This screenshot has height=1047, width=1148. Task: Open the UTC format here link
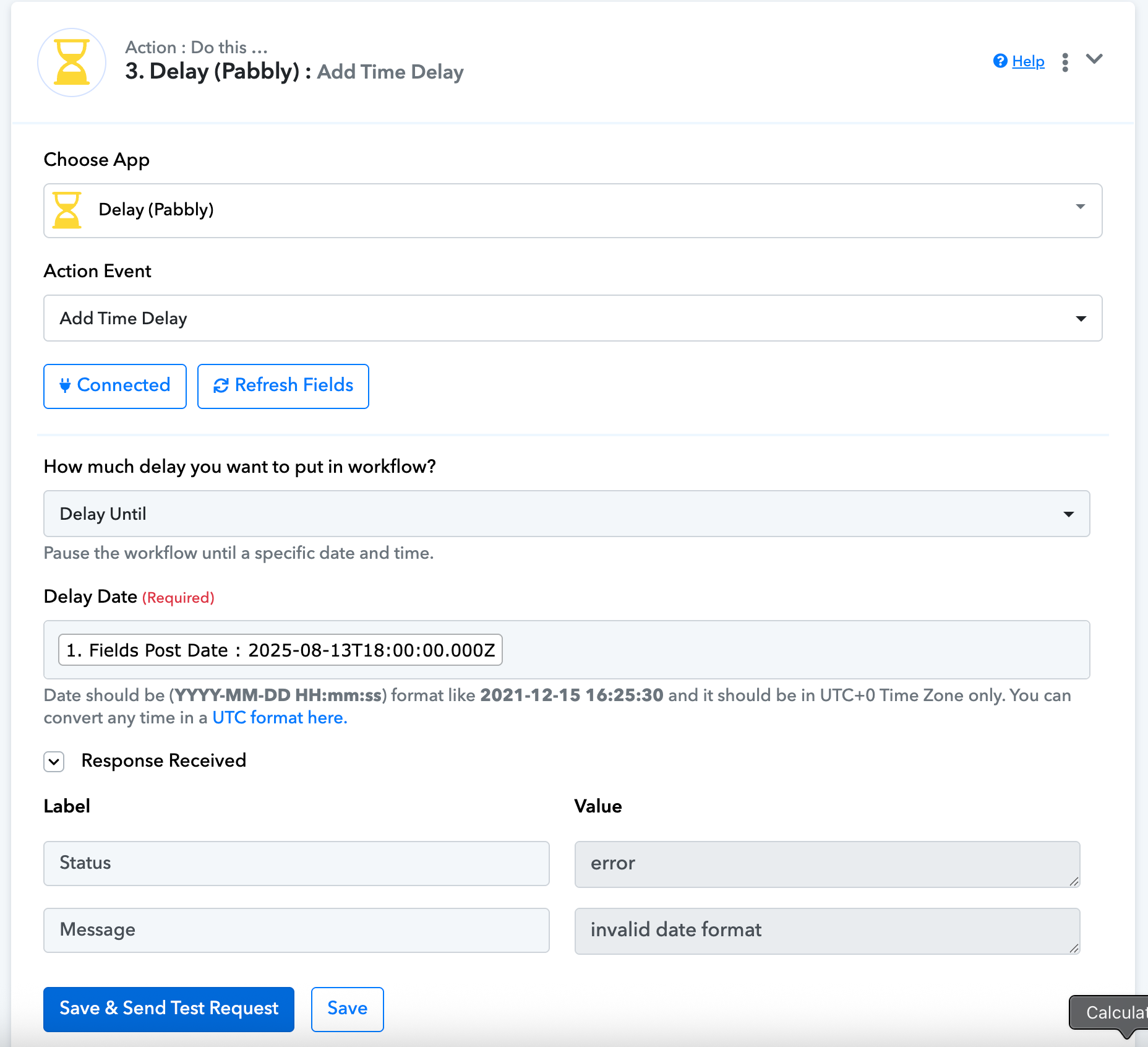point(280,718)
